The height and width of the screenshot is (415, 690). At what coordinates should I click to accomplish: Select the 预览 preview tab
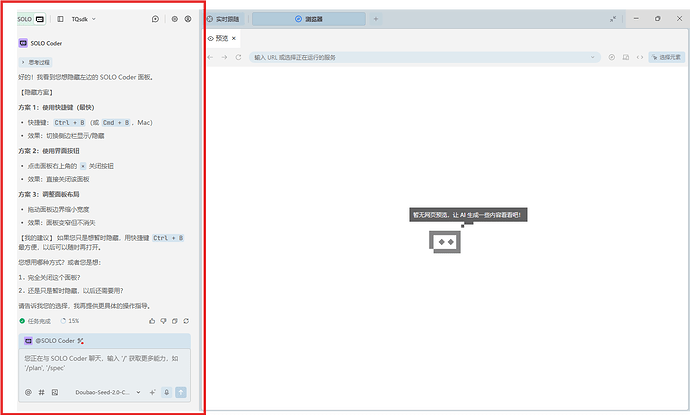[218, 38]
